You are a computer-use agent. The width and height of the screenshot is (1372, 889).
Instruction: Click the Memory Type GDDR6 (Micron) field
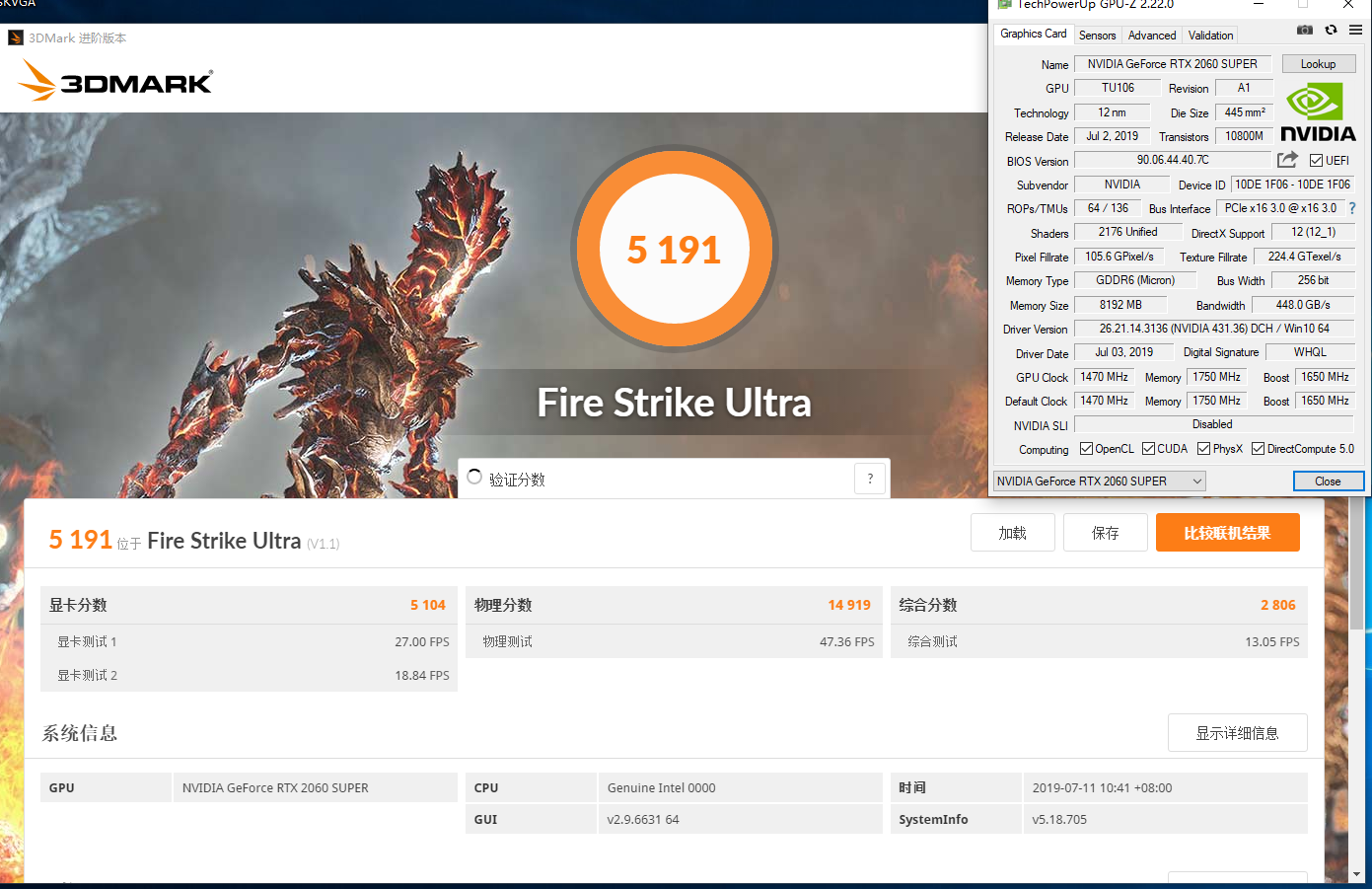1135,280
